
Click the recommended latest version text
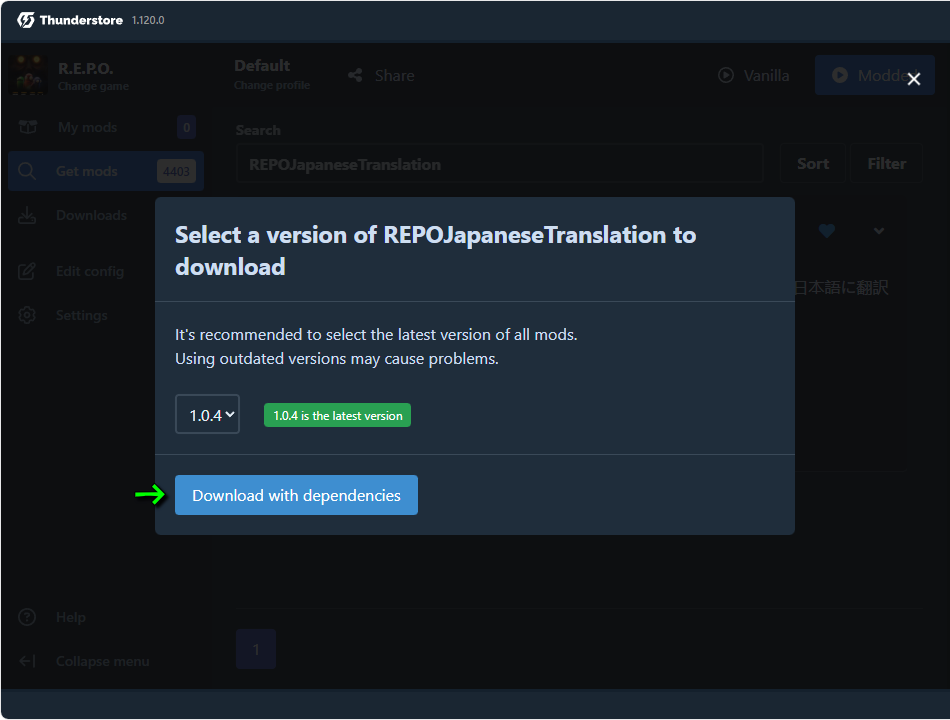[x=376, y=335]
